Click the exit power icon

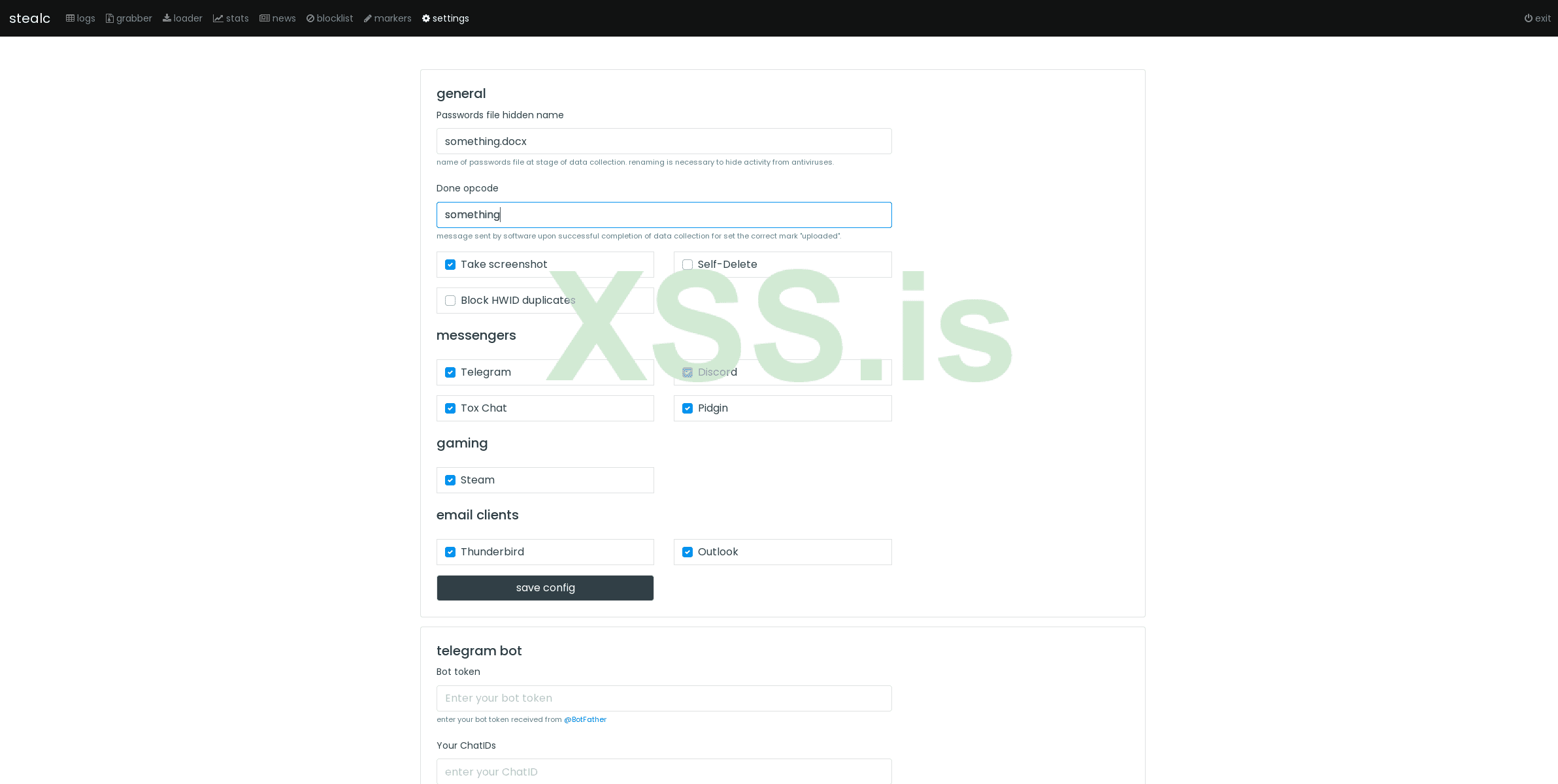pos(1529,18)
